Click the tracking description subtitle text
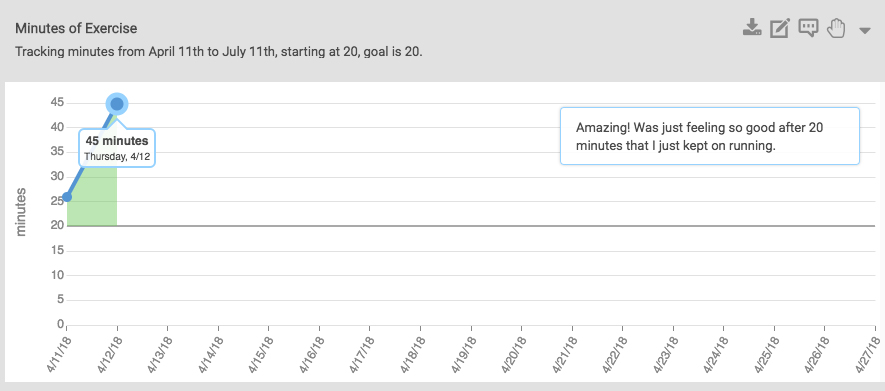 coord(219,52)
